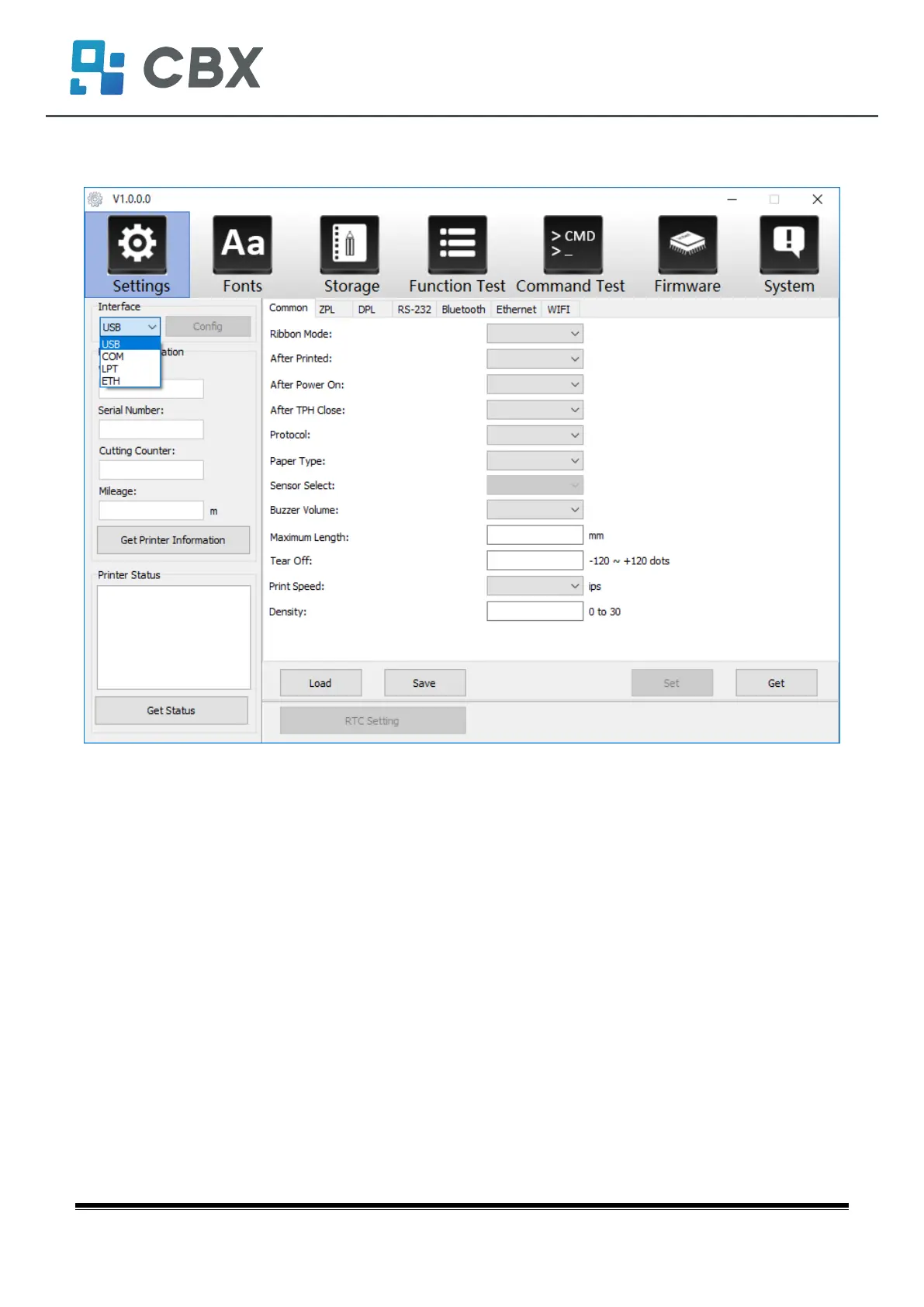Expand the After Printed dropdown
The width and height of the screenshot is (924, 1307).
point(535,359)
